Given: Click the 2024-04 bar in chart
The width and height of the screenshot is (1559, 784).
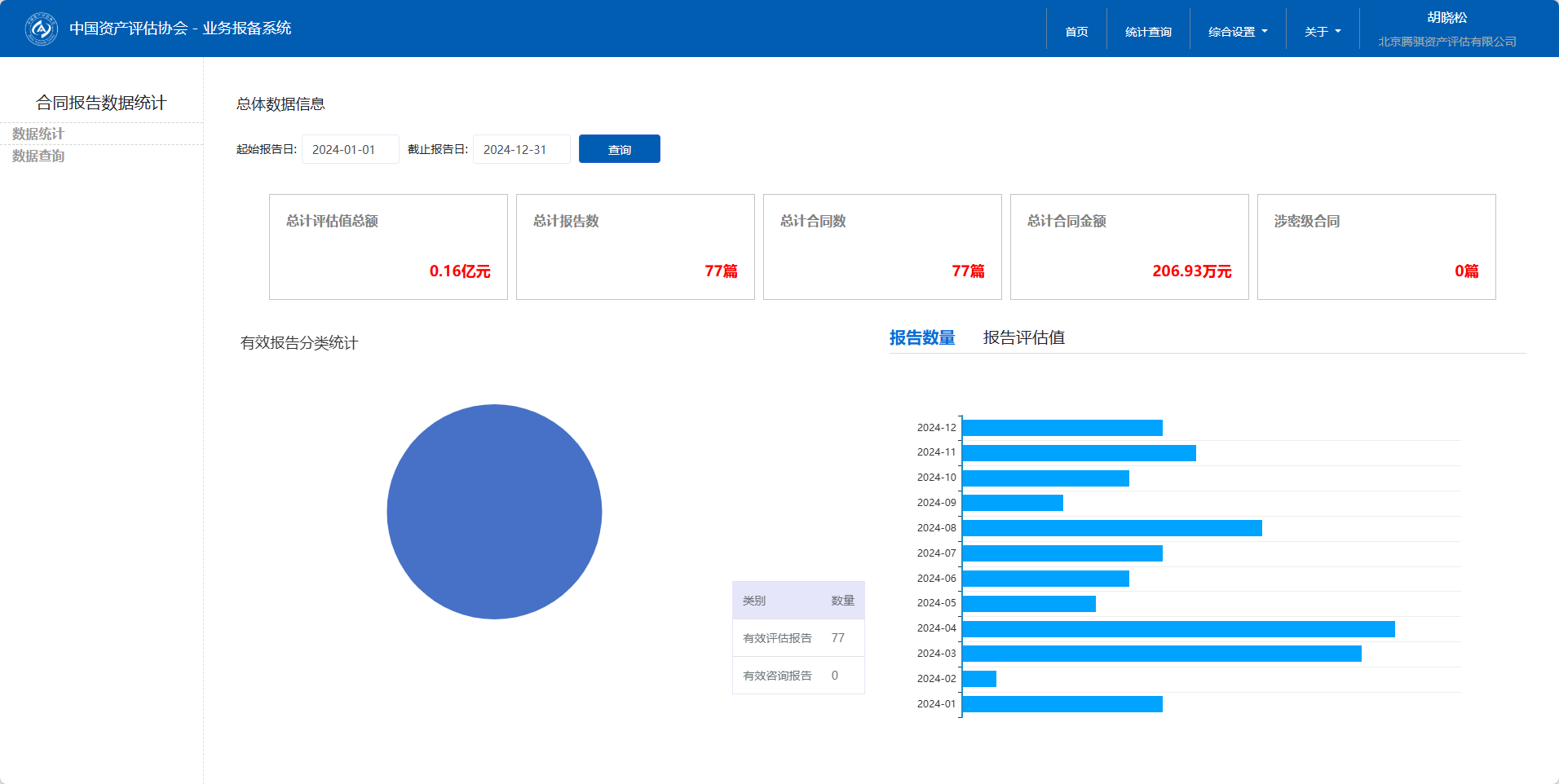Looking at the screenshot, I should point(1178,629).
